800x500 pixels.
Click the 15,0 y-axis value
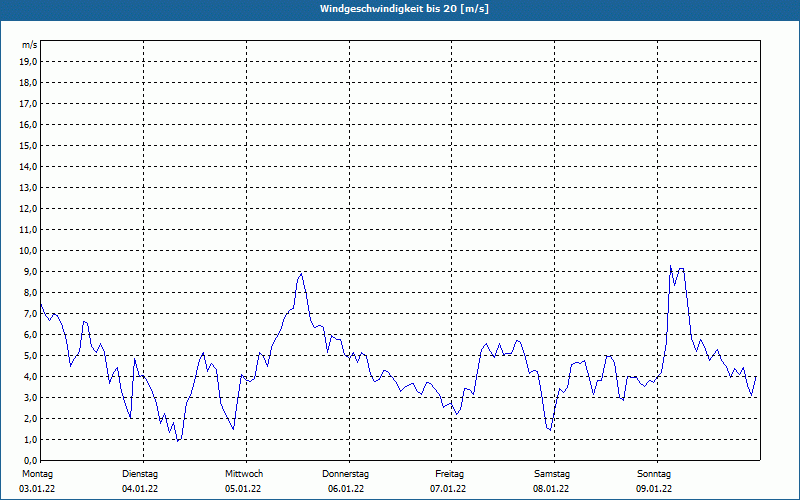28,145
